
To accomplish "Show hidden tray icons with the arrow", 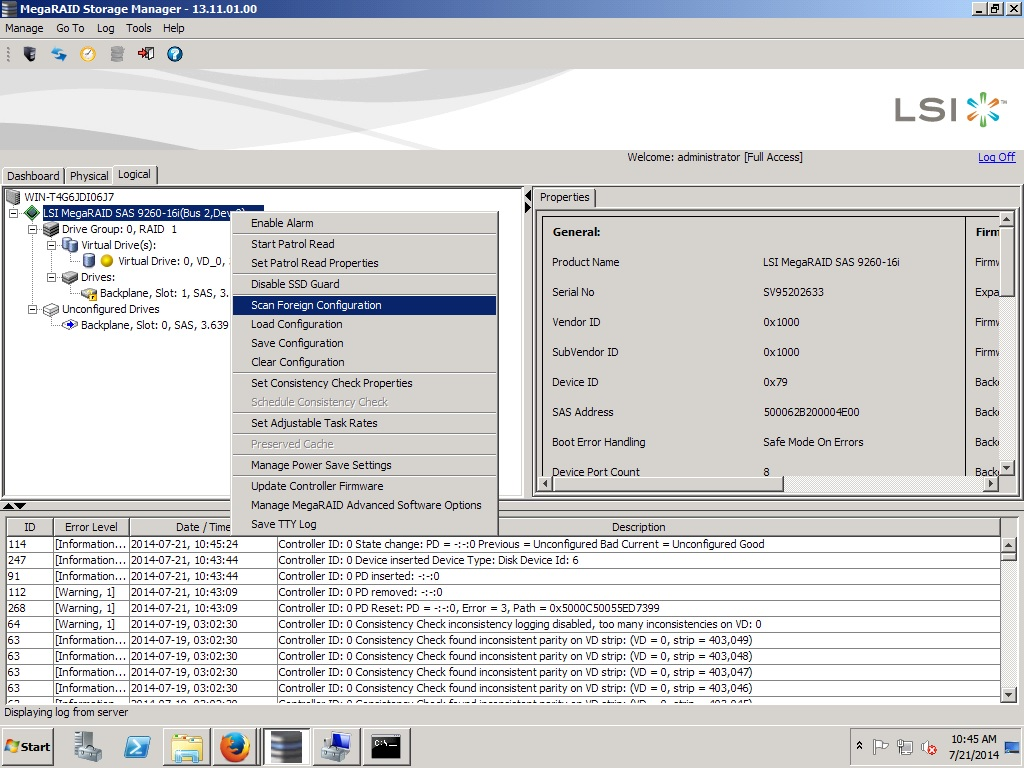I will (859, 746).
